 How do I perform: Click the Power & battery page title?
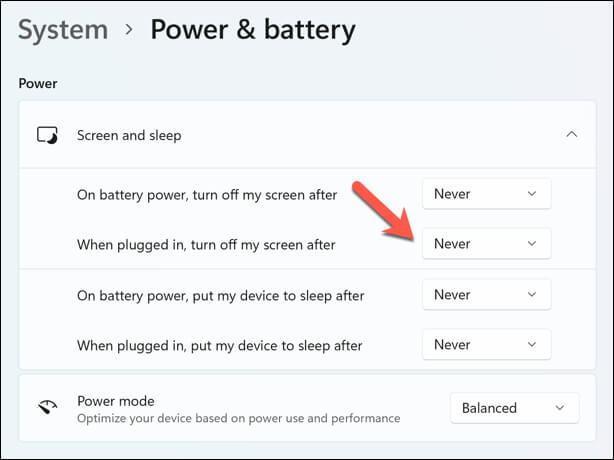[x=252, y=31]
